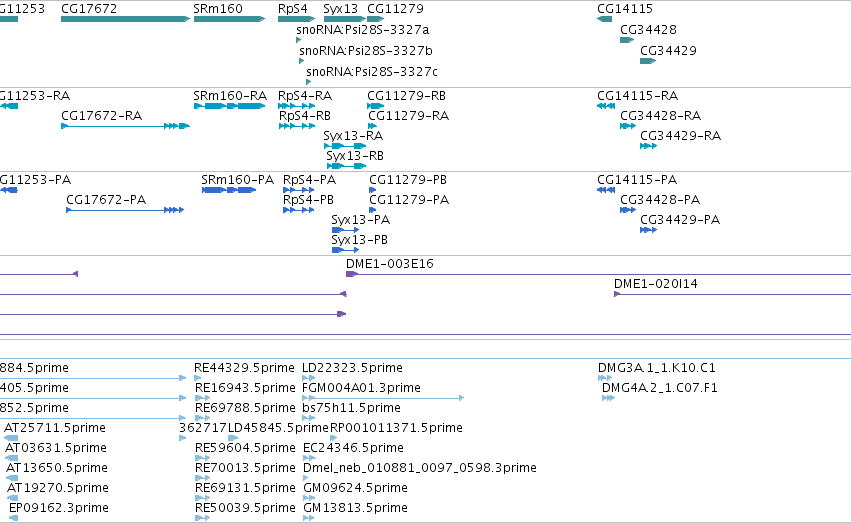This screenshot has width=851, height=523.
Task: Open the LD45845.5prime EST label
Action: point(278,428)
